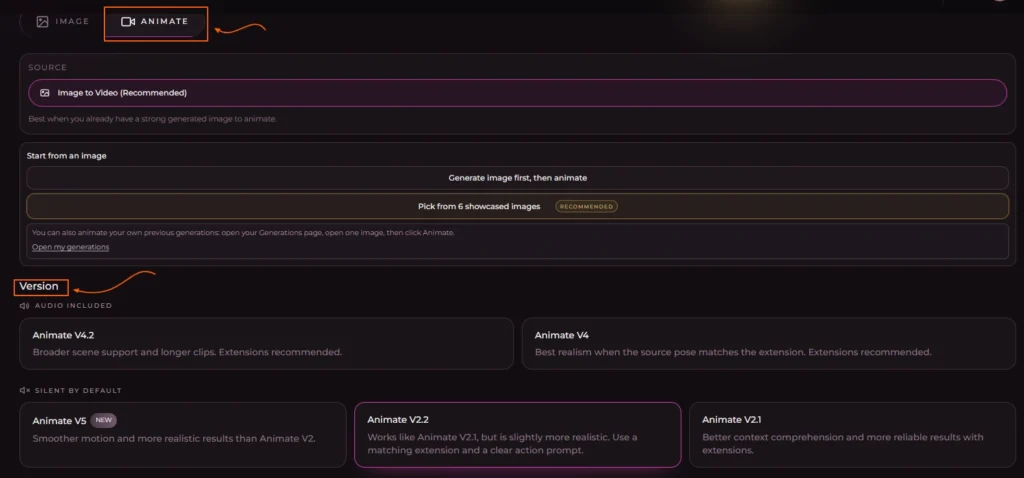Pick from 6 showcased images

(x=517, y=206)
